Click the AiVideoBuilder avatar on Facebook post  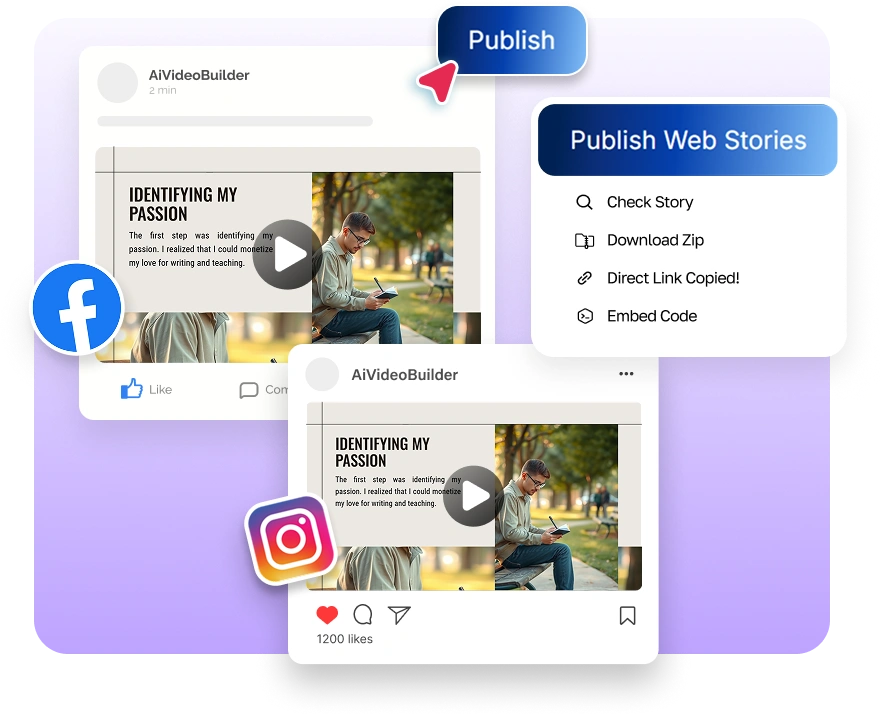118,82
